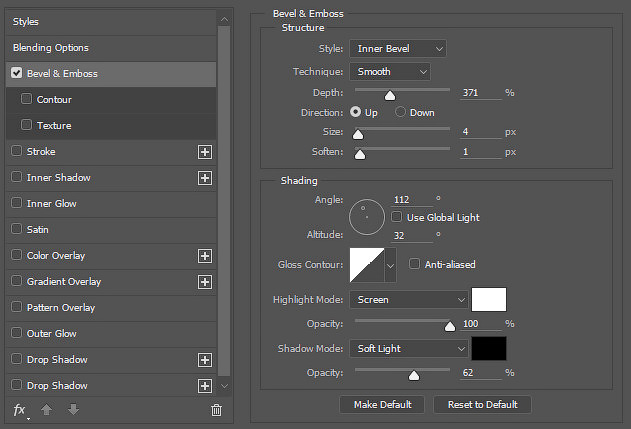Click the Make Default button
The image size is (631, 429).
382,404
